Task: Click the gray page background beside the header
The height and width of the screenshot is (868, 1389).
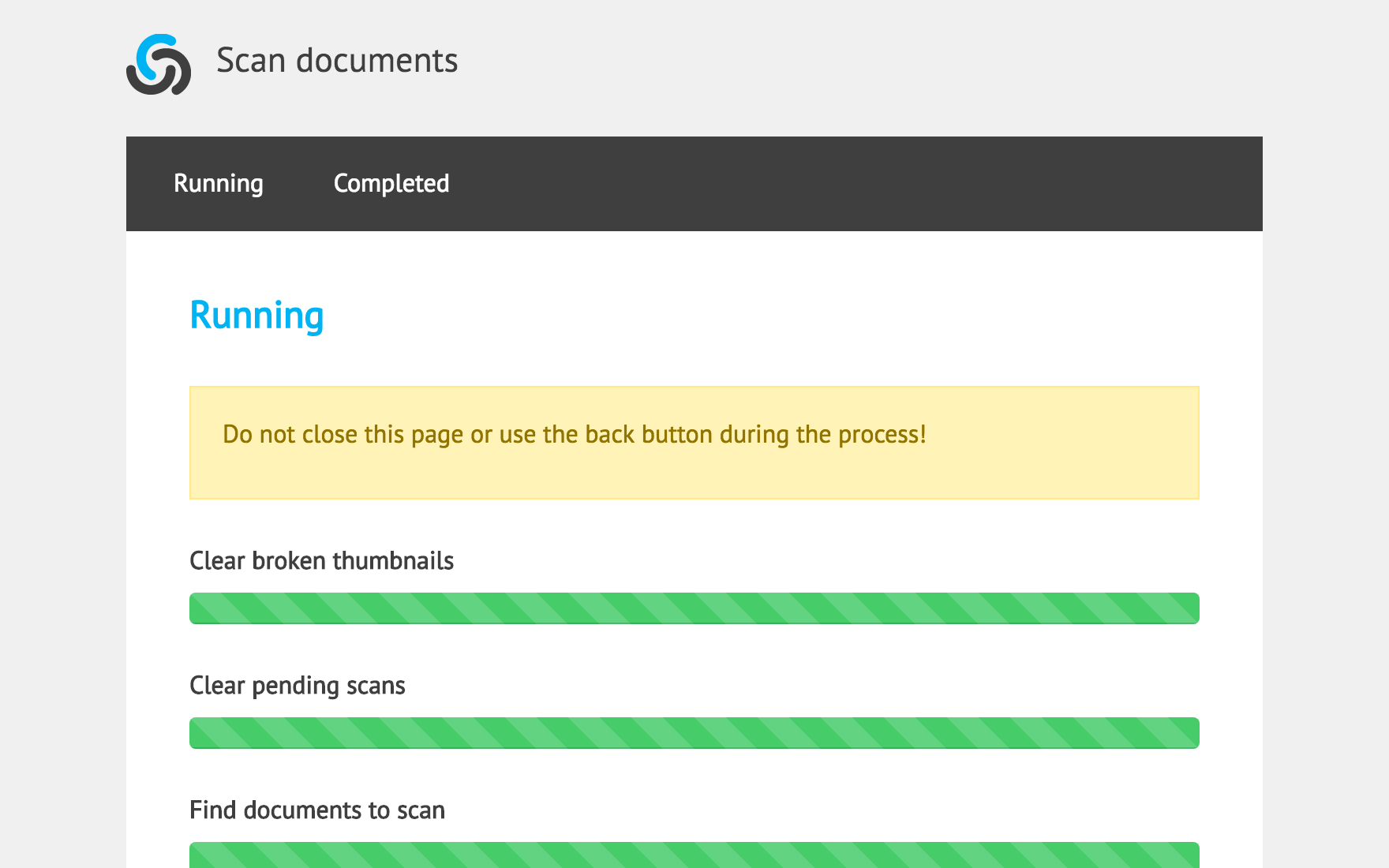Action: pyautogui.click(x=868, y=63)
